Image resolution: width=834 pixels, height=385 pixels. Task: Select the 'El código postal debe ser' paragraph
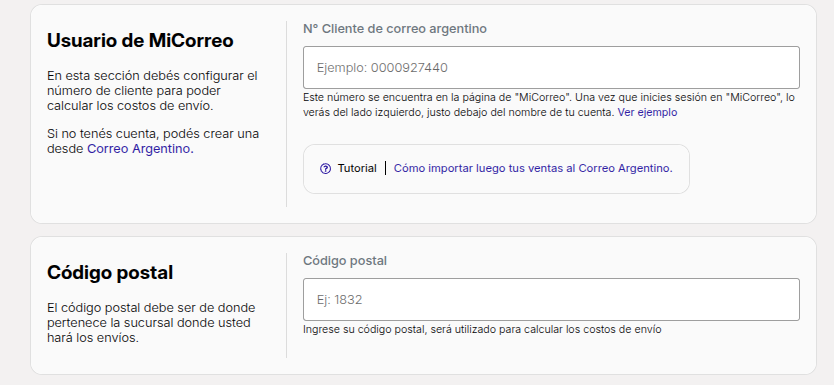click(151, 323)
